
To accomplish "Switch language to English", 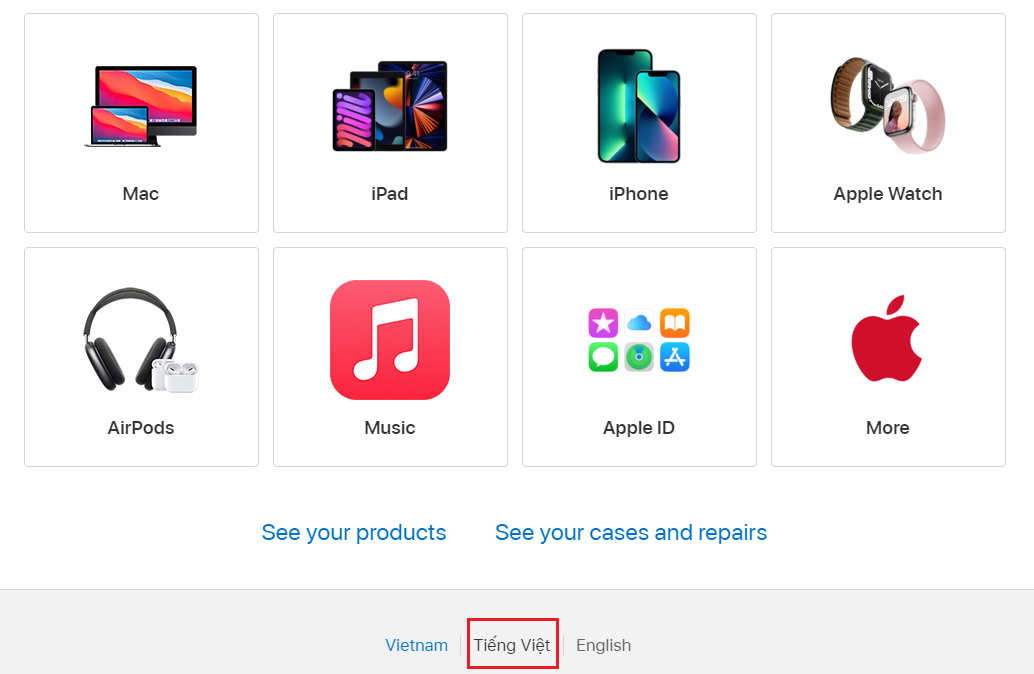I will 603,646.
